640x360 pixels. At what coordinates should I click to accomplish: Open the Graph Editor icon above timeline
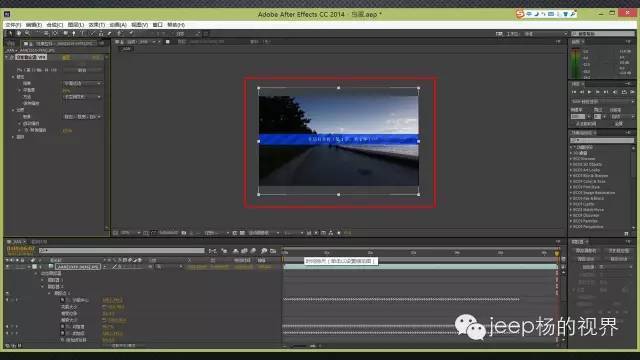click(273, 251)
